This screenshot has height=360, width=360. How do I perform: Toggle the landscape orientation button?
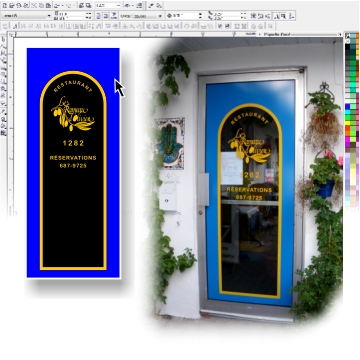tap(106, 16)
